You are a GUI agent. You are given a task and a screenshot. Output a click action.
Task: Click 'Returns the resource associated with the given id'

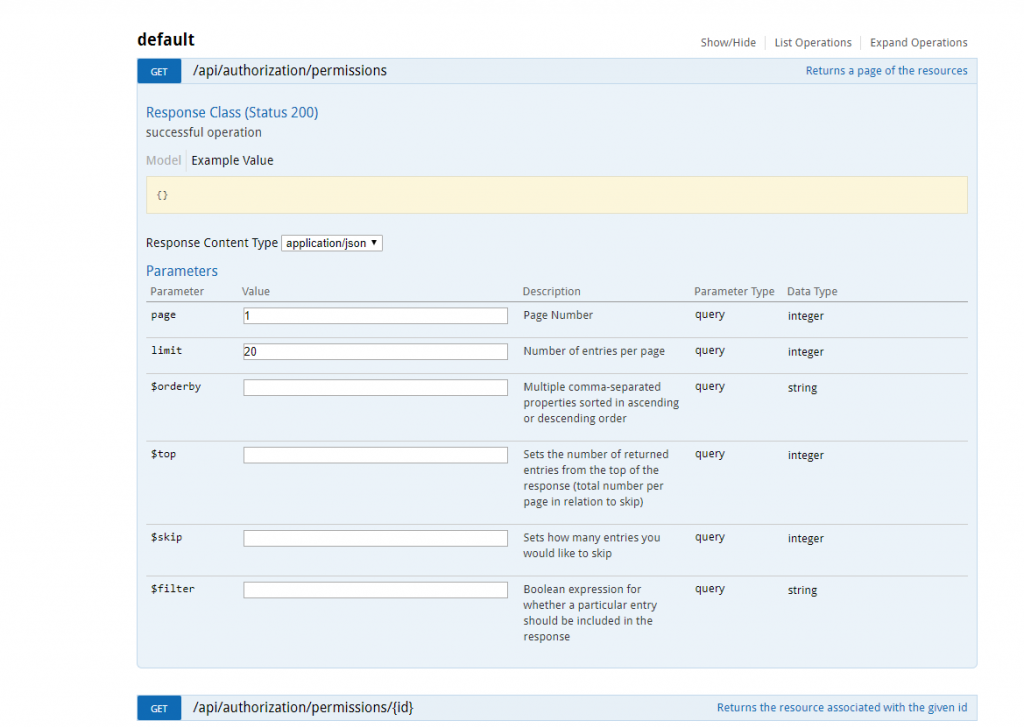(x=842, y=707)
